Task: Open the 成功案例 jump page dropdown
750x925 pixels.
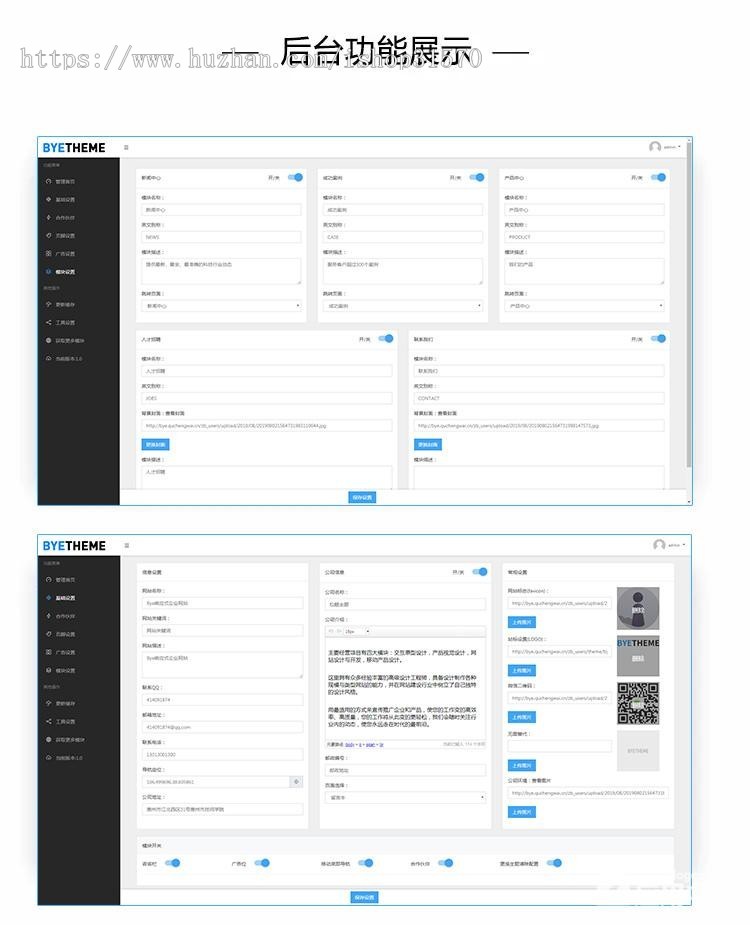Action: (x=403, y=306)
